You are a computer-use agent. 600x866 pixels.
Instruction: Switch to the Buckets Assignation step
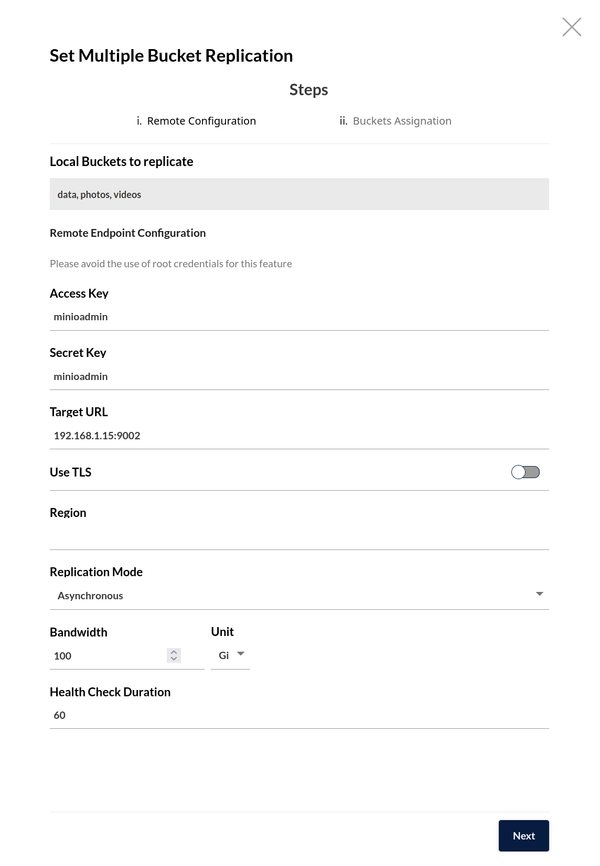coord(395,121)
